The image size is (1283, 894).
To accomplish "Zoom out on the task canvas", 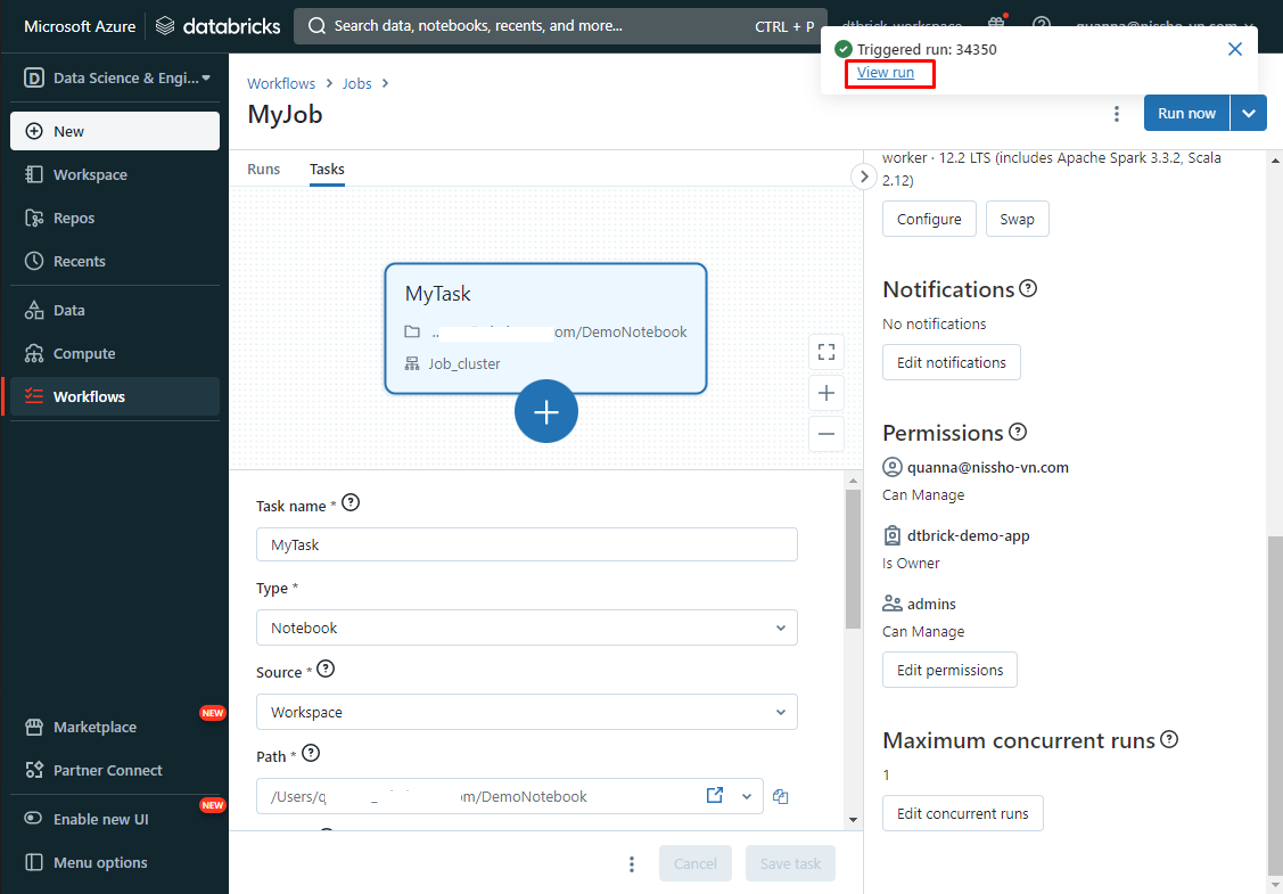I will click(x=826, y=434).
